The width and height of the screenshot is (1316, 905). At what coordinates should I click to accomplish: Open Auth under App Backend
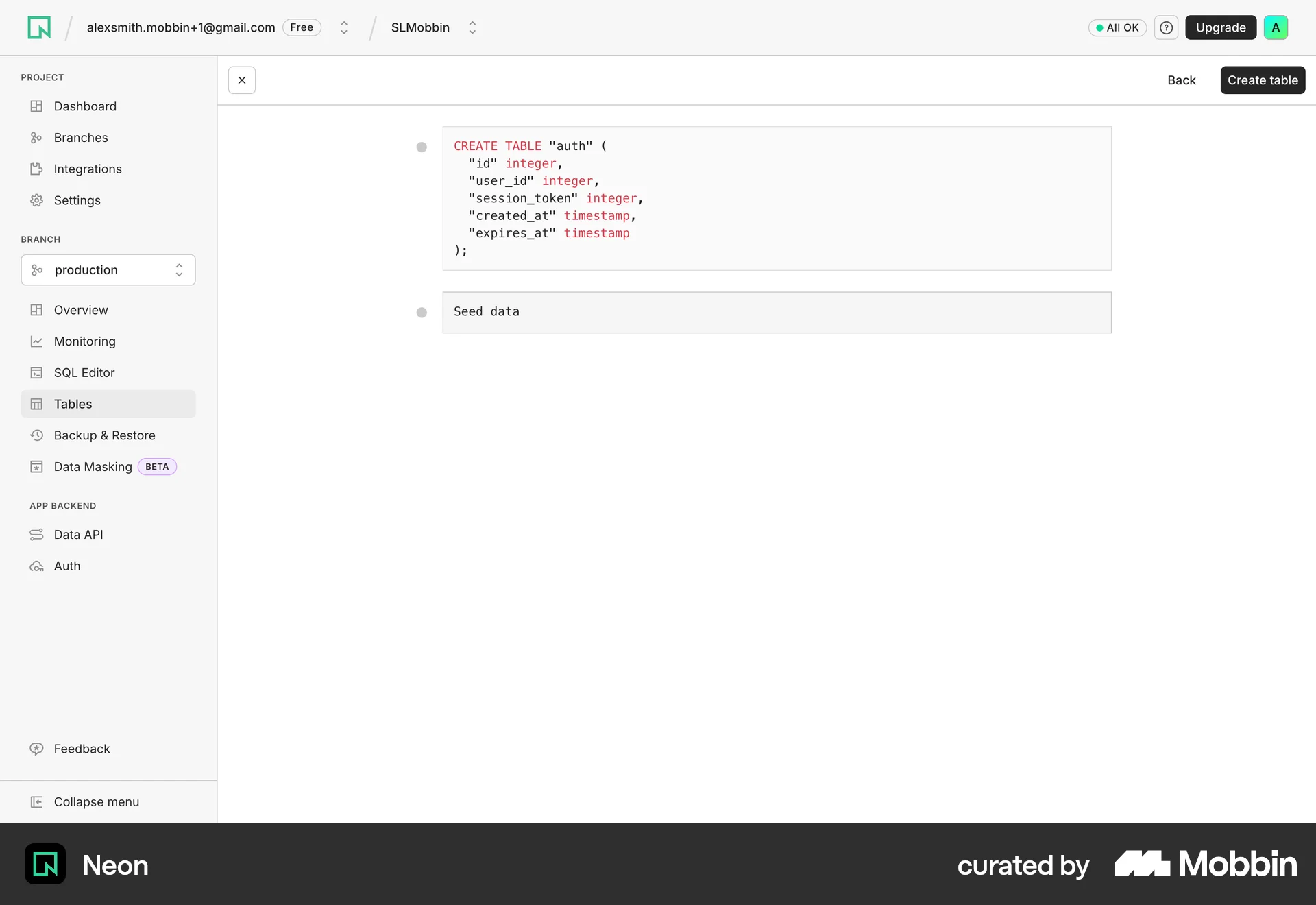108,566
